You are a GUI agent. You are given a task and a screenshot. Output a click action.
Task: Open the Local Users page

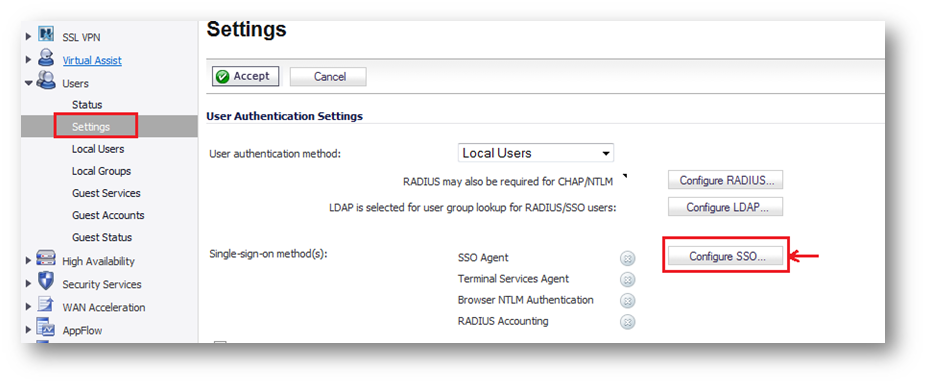tap(98, 149)
